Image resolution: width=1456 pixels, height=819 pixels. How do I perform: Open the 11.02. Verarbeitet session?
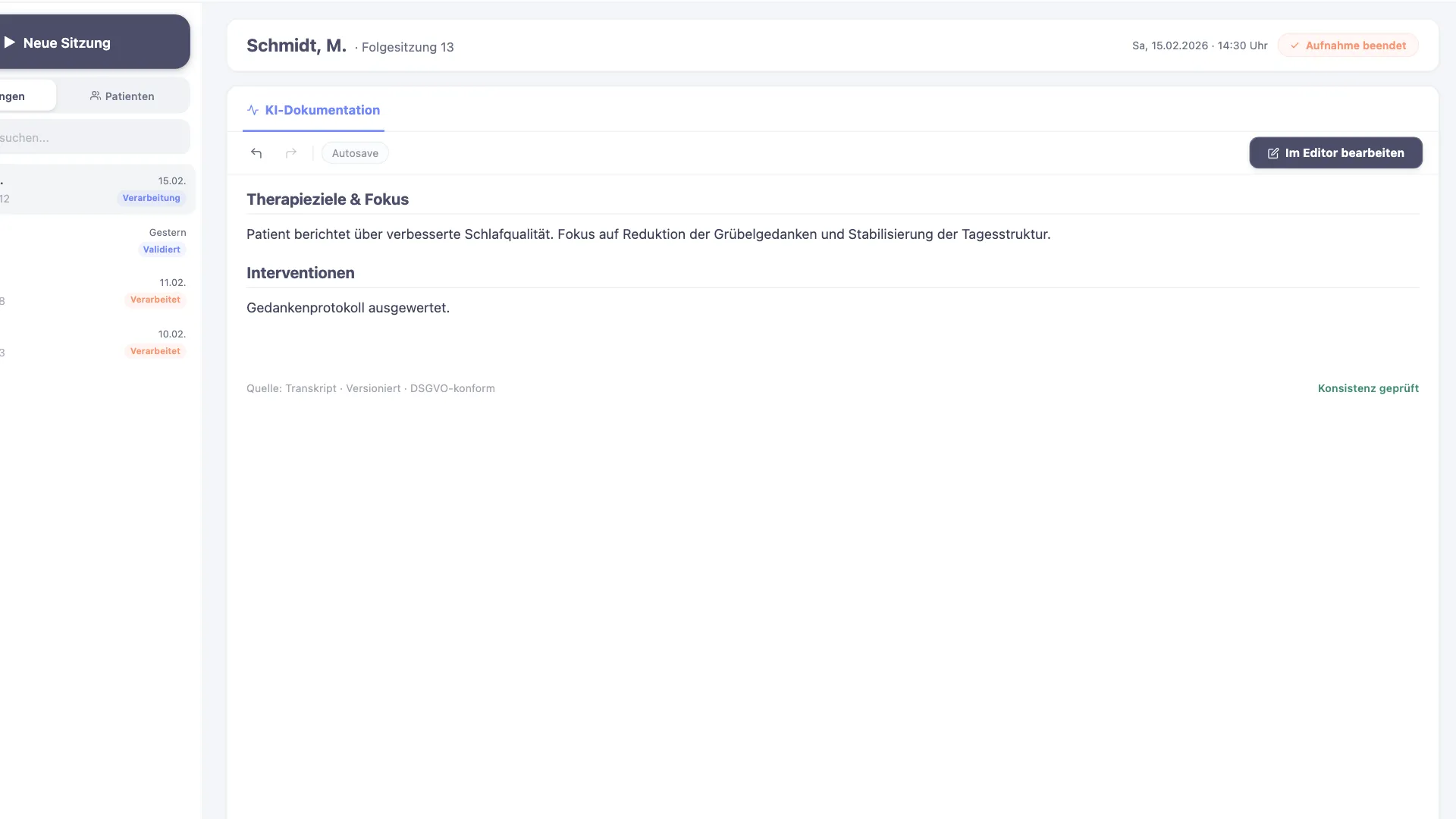point(96,291)
